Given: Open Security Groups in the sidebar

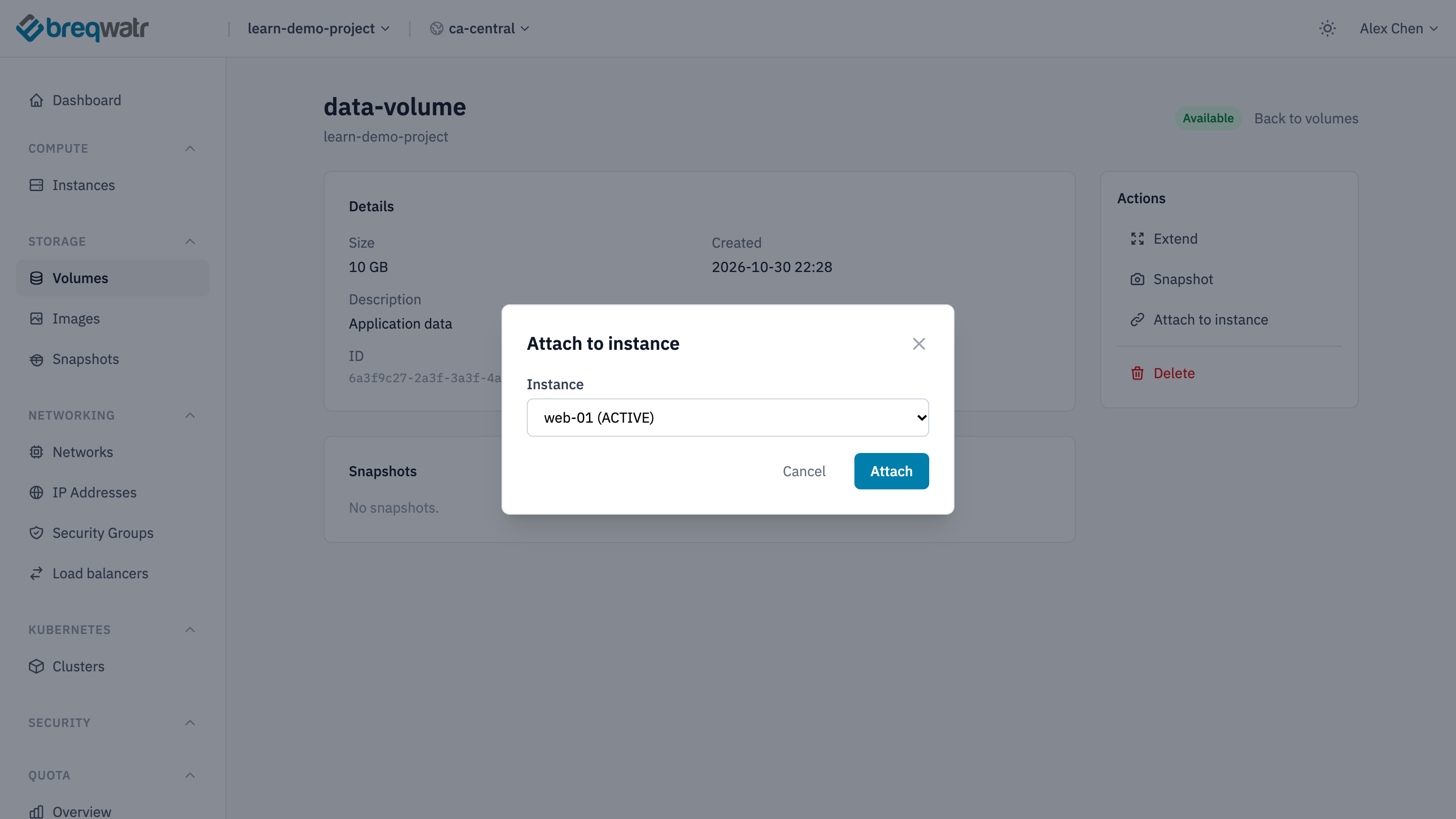Looking at the screenshot, I should 112,532.
